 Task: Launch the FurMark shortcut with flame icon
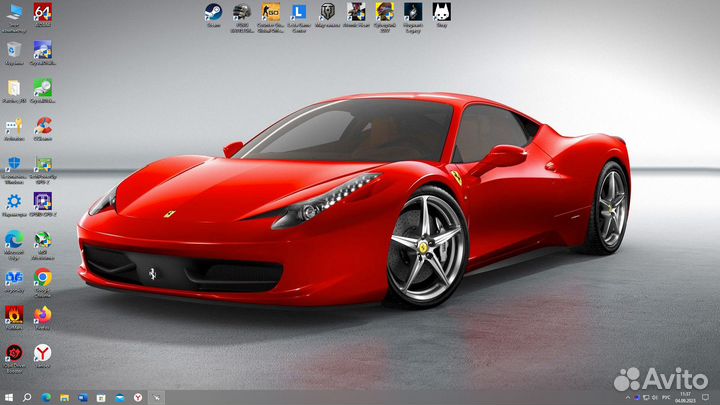click(x=14, y=318)
